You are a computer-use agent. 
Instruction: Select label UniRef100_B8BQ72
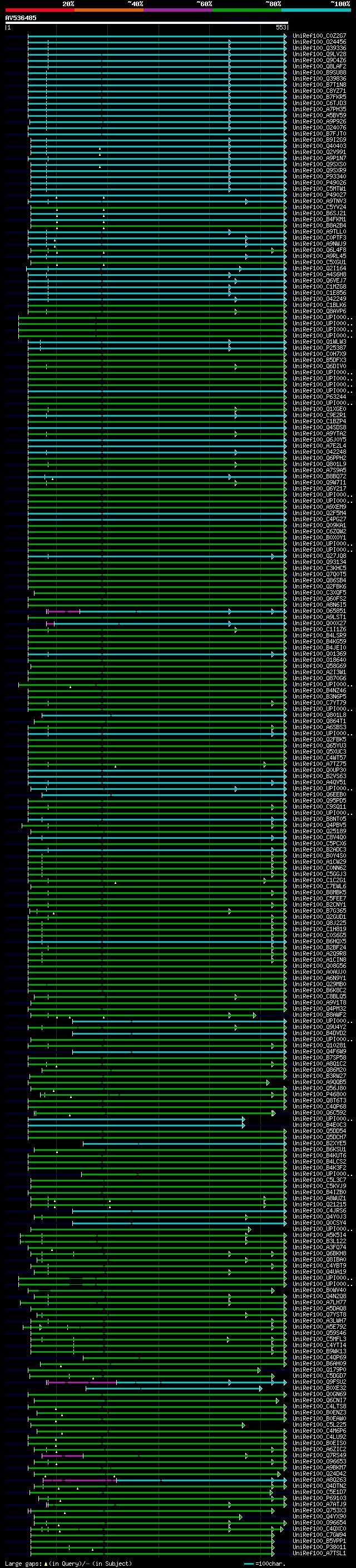[319, 477]
